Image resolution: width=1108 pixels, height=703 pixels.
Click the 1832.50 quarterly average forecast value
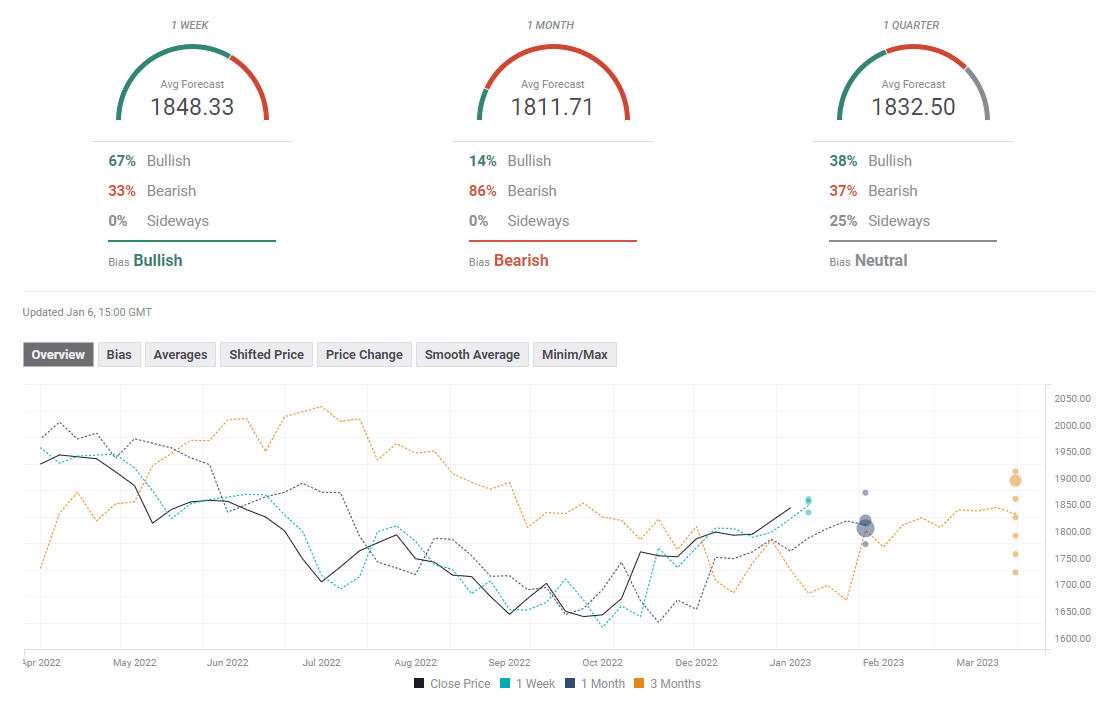tap(913, 107)
